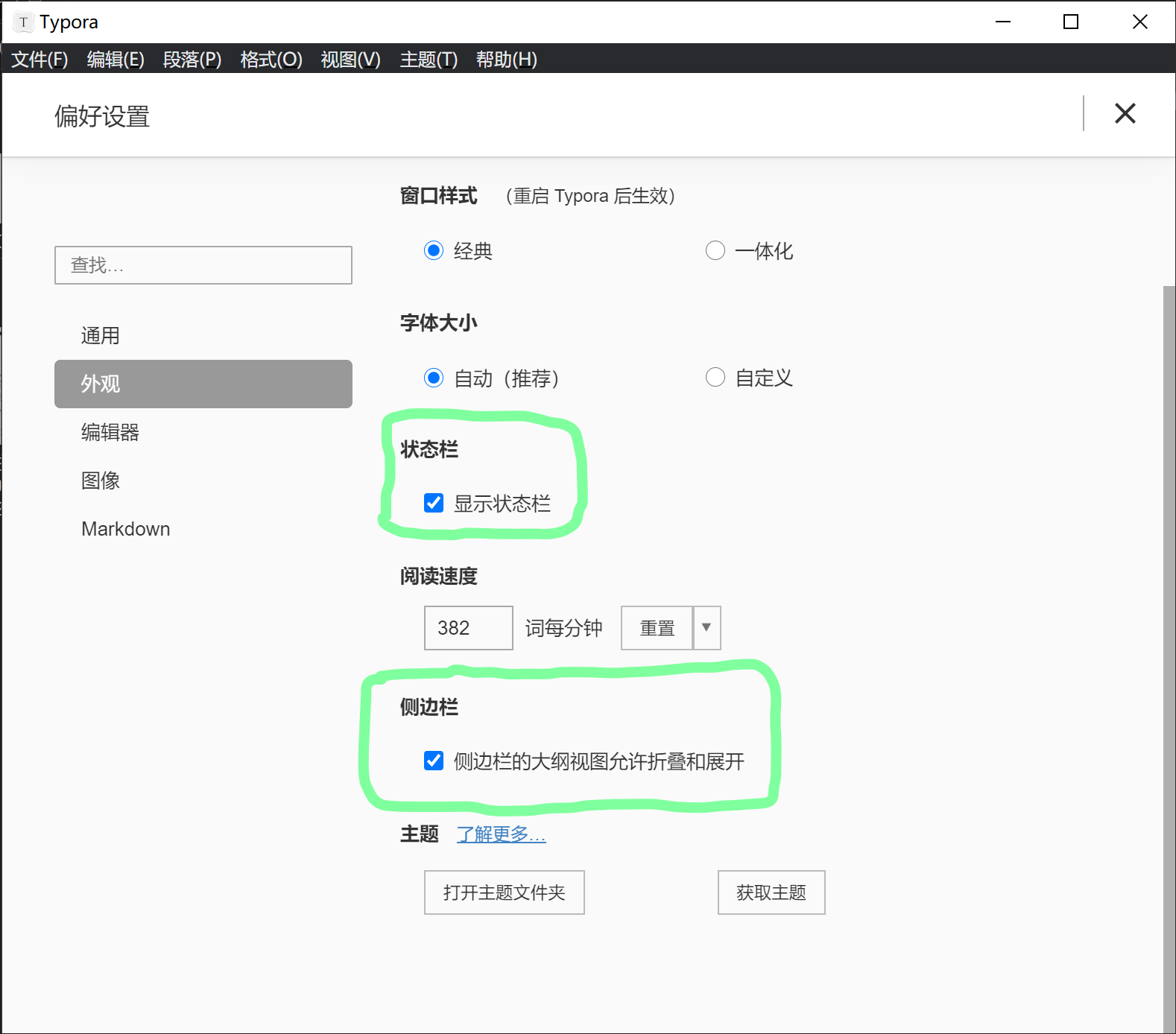The image size is (1176, 1034).
Task: Open the 视图(V) menu
Action: (x=350, y=60)
